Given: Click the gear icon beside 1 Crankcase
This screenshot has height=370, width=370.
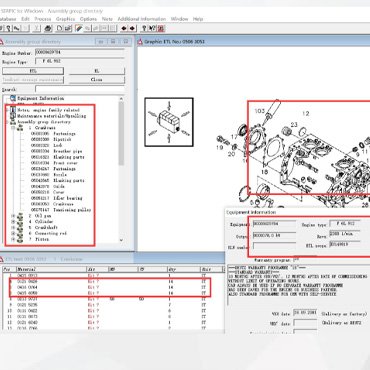Looking at the screenshot, I should (x=21, y=128).
